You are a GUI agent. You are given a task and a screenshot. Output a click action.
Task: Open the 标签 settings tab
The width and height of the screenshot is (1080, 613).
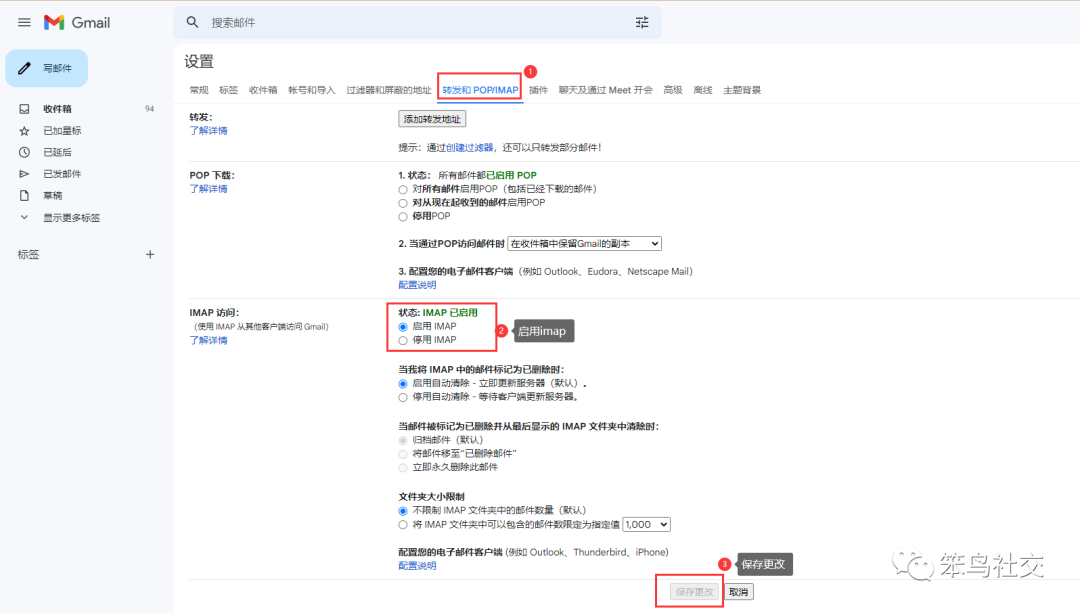tap(229, 90)
